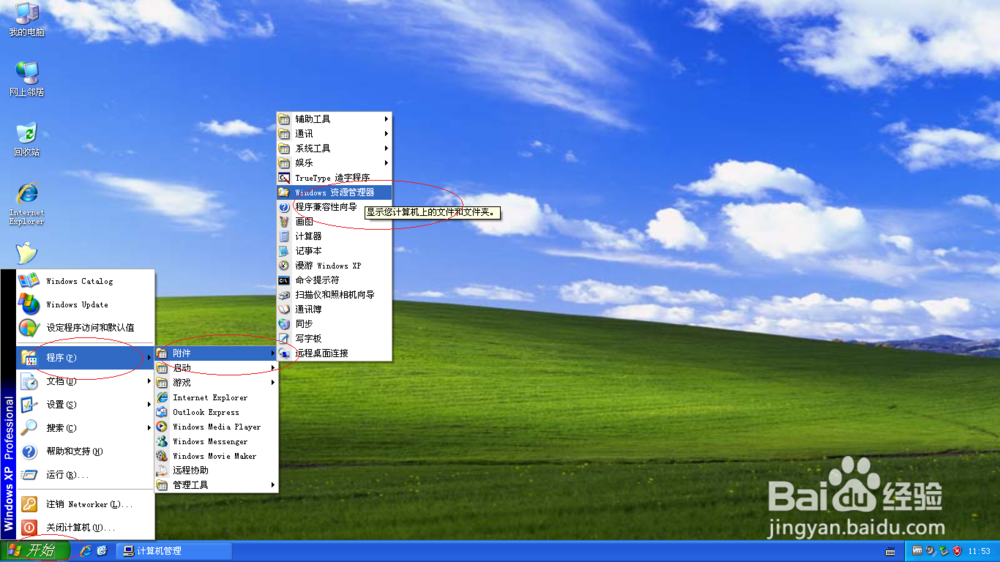Open the My Computer desktop icon
The width and height of the screenshot is (1000, 562).
[x=27, y=19]
